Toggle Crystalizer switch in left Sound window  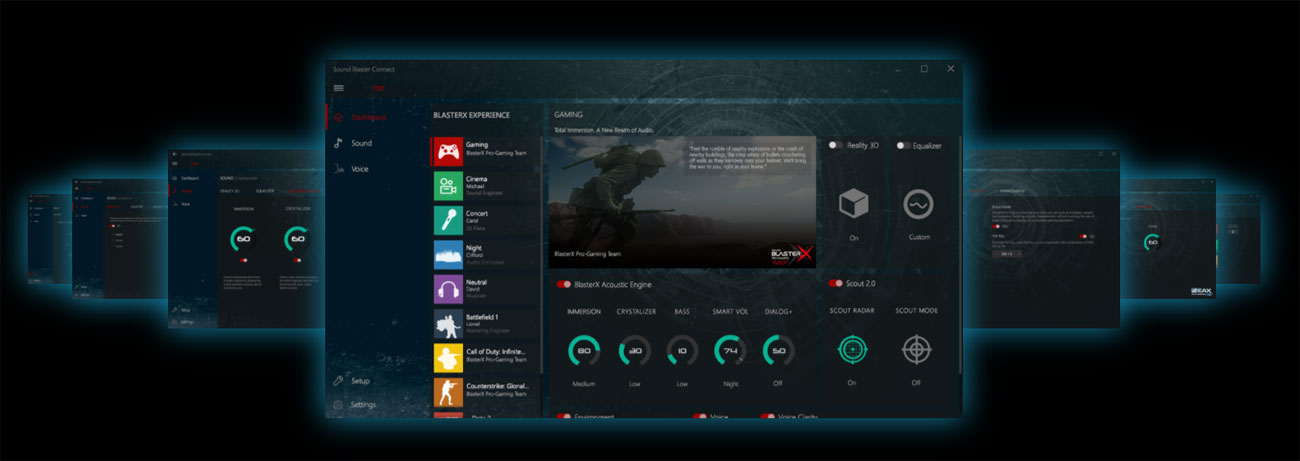(x=298, y=259)
